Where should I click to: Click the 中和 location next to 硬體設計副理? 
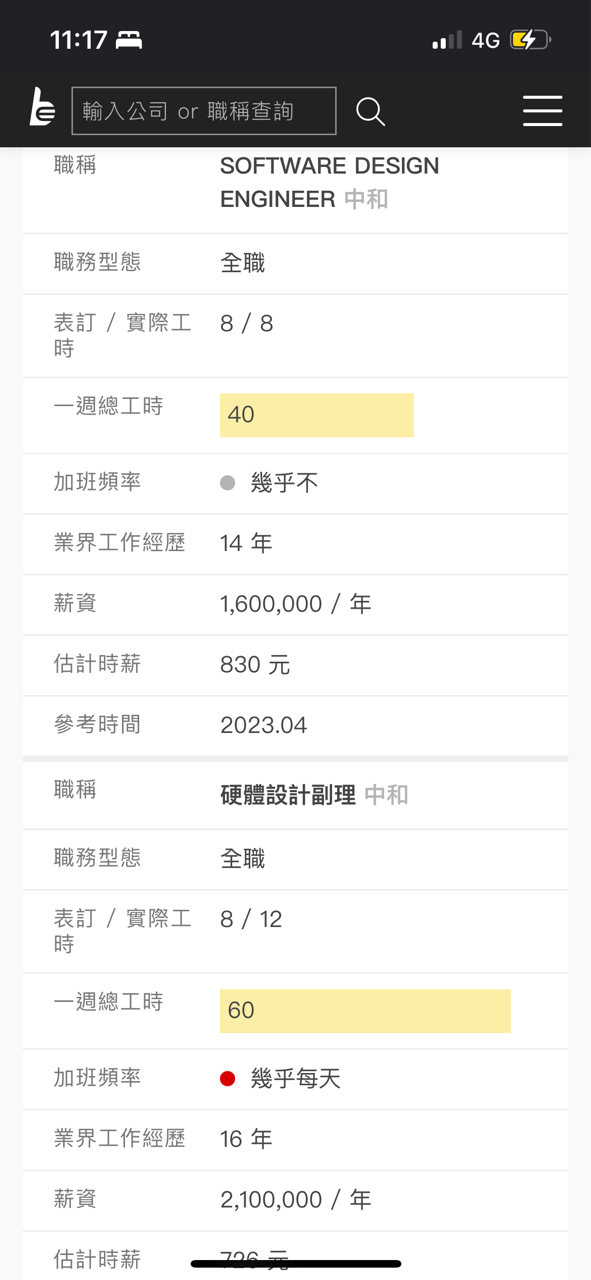click(386, 795)
